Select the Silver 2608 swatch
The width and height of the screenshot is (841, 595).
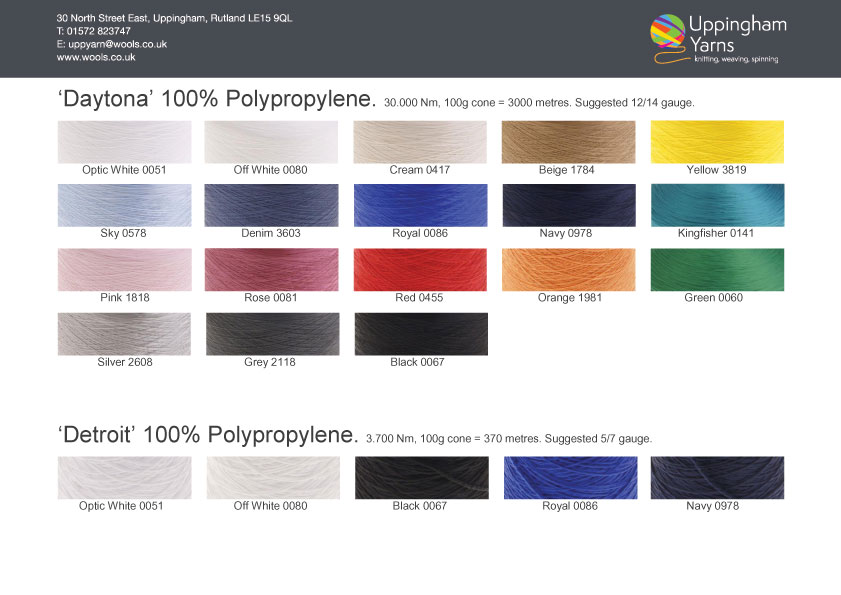pos(124,333)
